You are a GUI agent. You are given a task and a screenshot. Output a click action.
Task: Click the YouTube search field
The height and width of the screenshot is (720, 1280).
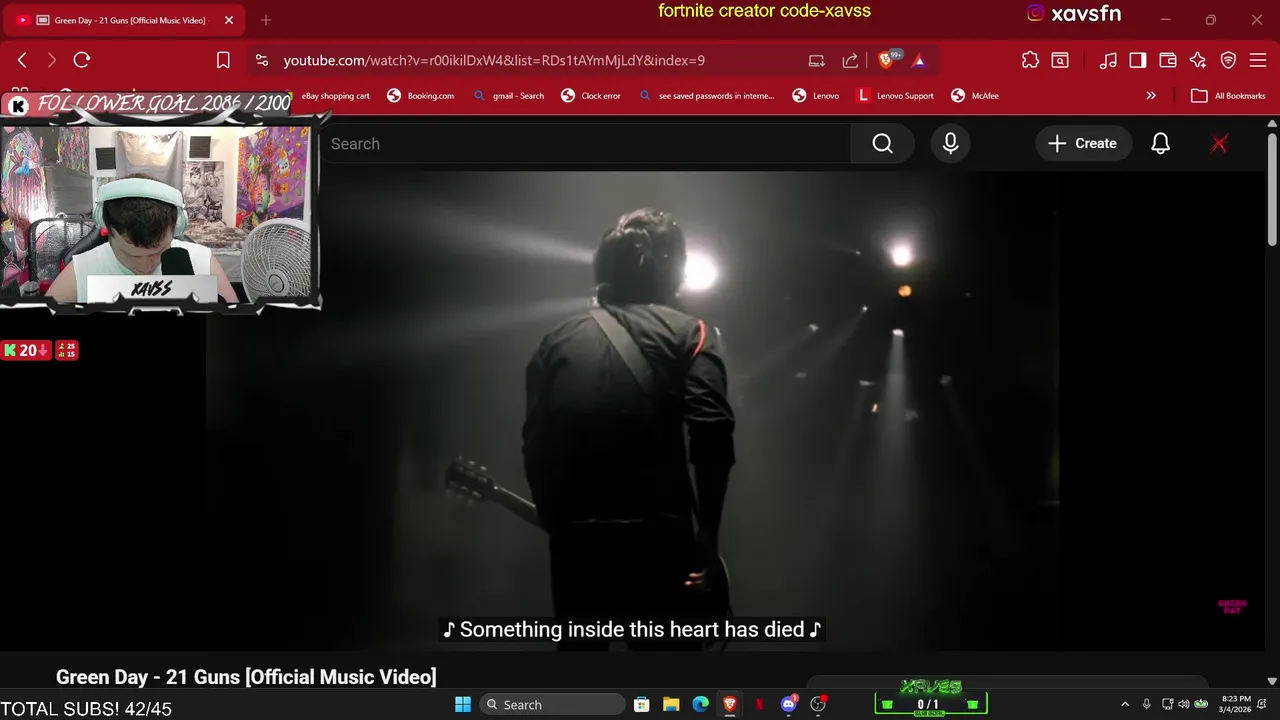pos(585,144)
